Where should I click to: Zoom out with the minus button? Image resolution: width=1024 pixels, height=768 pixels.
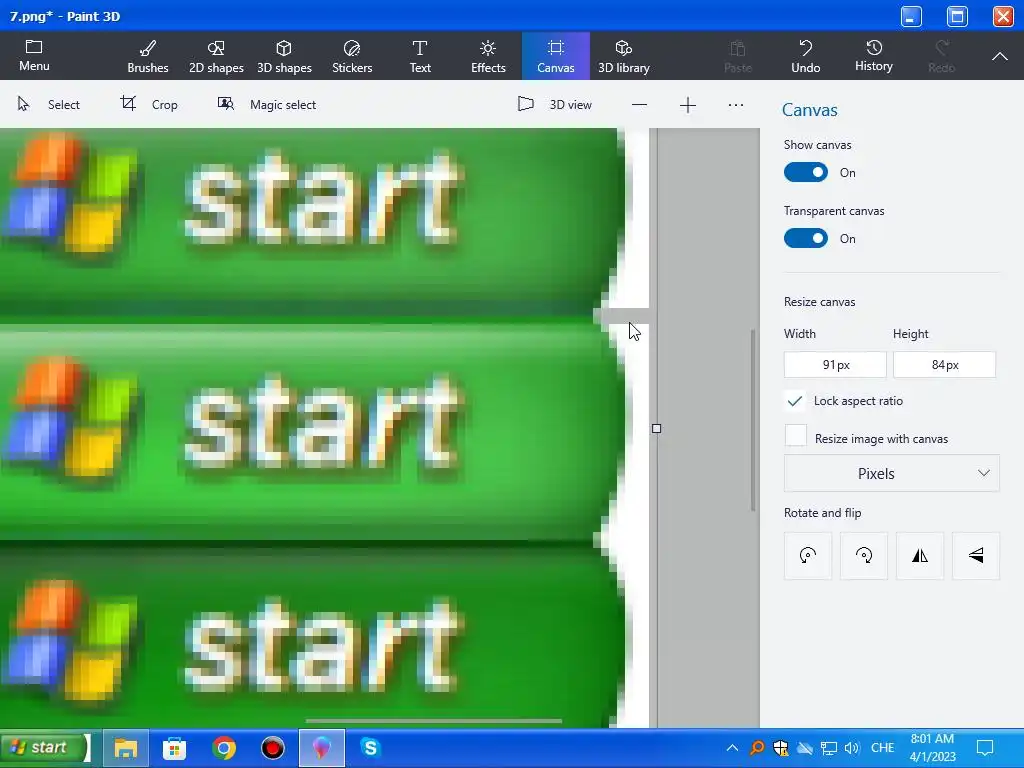coord(639,104)
